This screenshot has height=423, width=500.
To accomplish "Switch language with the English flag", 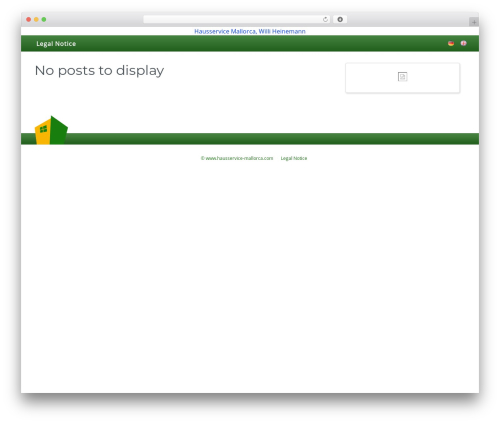I will pyautogui.click(x=463, y=43).
